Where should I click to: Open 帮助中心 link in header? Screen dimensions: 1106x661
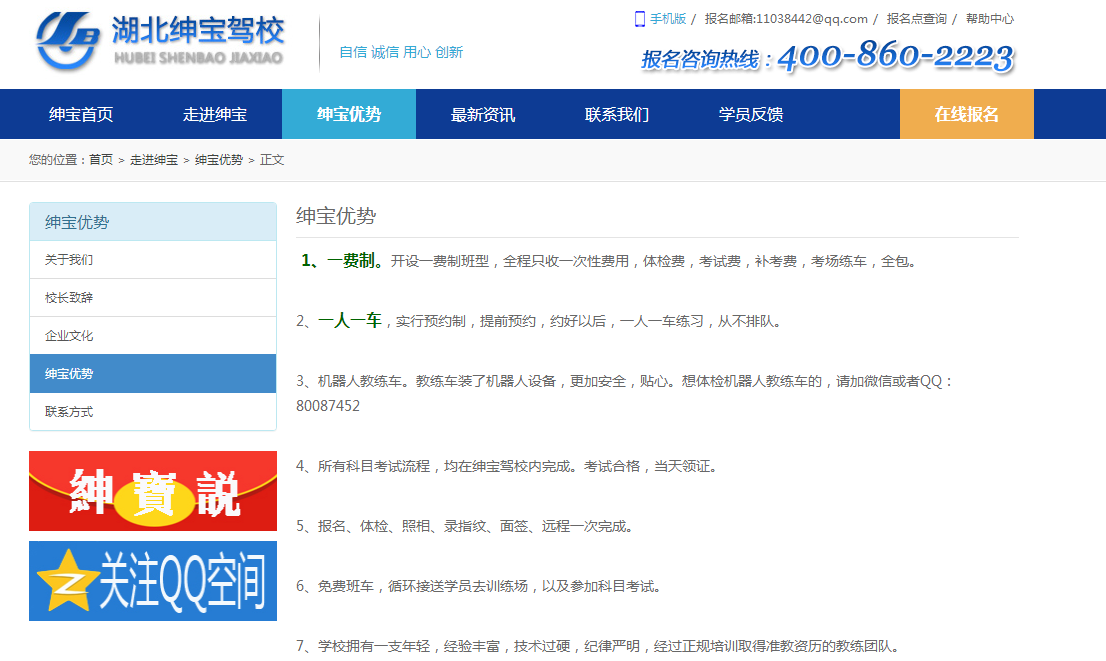pyautogui.click(x=990, y=19)
